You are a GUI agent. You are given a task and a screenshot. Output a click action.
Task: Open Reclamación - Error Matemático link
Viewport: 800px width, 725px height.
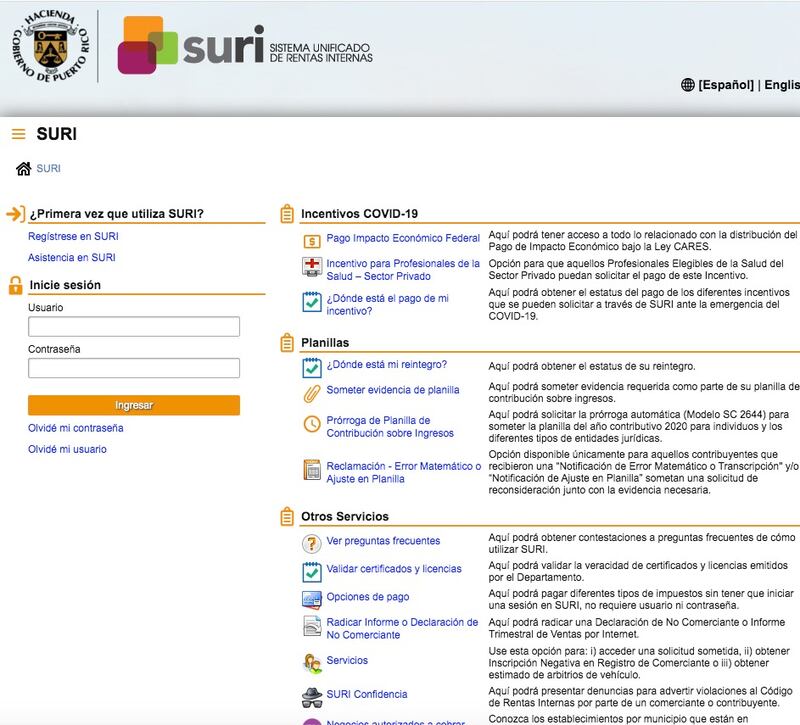[x=404, y=472]
